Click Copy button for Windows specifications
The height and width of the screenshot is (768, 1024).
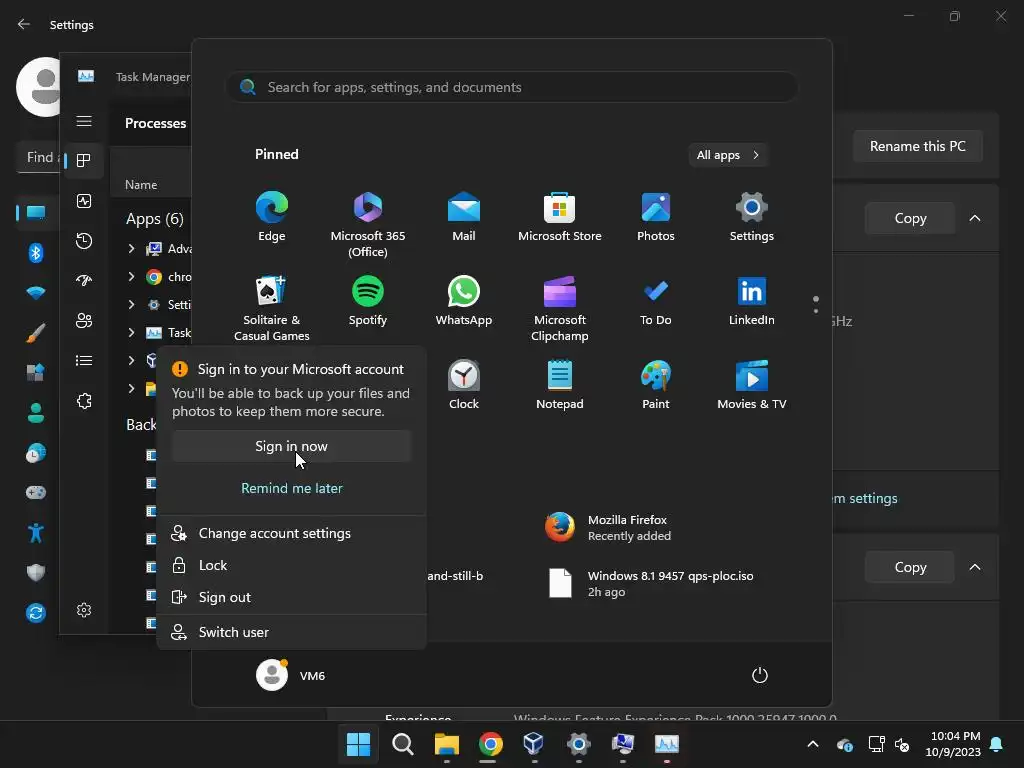pyautogui.click(x=910, y=567)
